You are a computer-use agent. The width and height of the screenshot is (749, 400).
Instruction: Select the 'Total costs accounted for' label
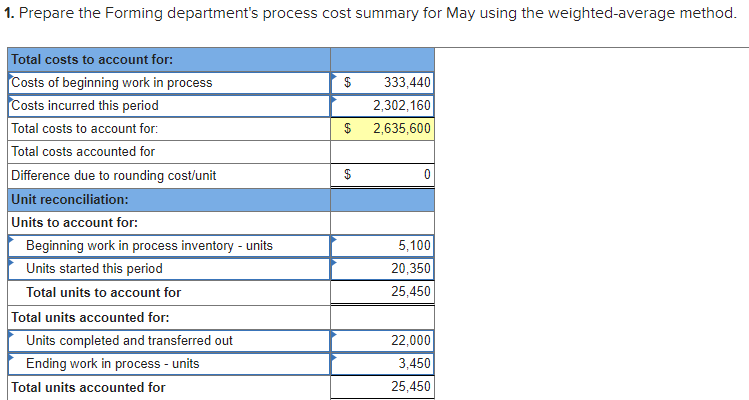point(83,151)
